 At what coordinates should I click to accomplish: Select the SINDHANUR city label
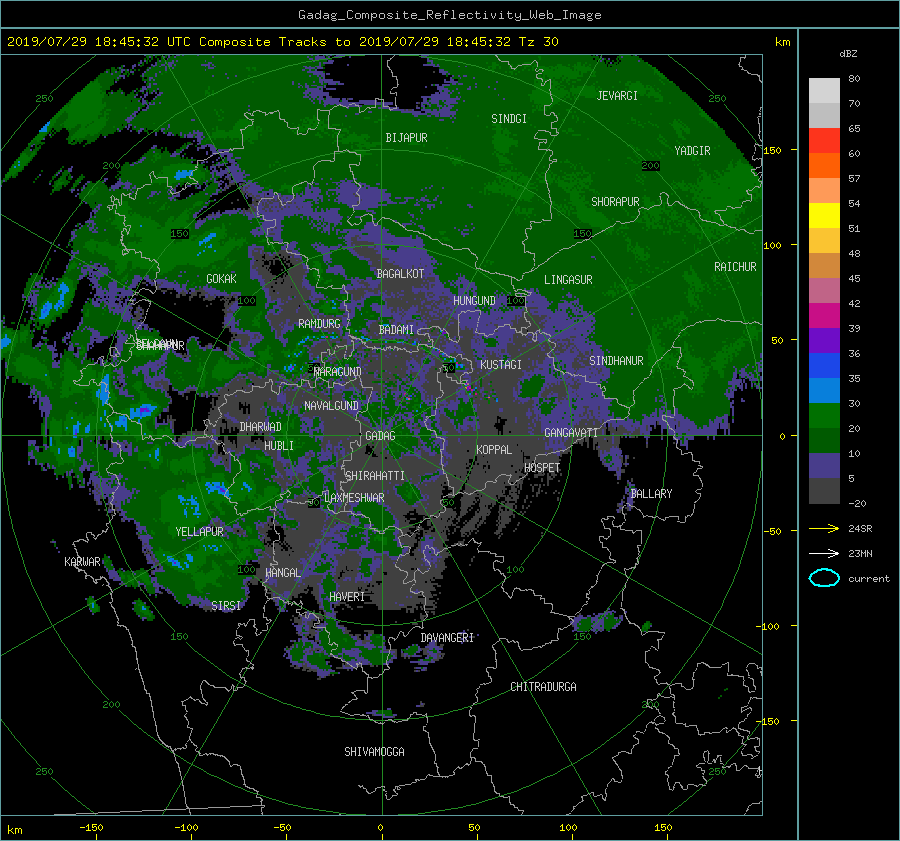point(616,361)
